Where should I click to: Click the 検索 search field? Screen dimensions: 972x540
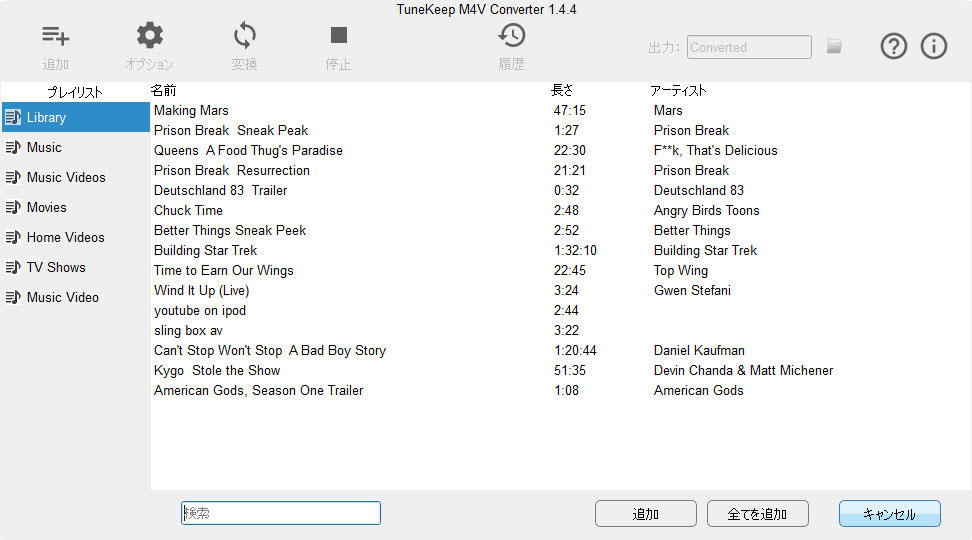click(x=281, y=513)
